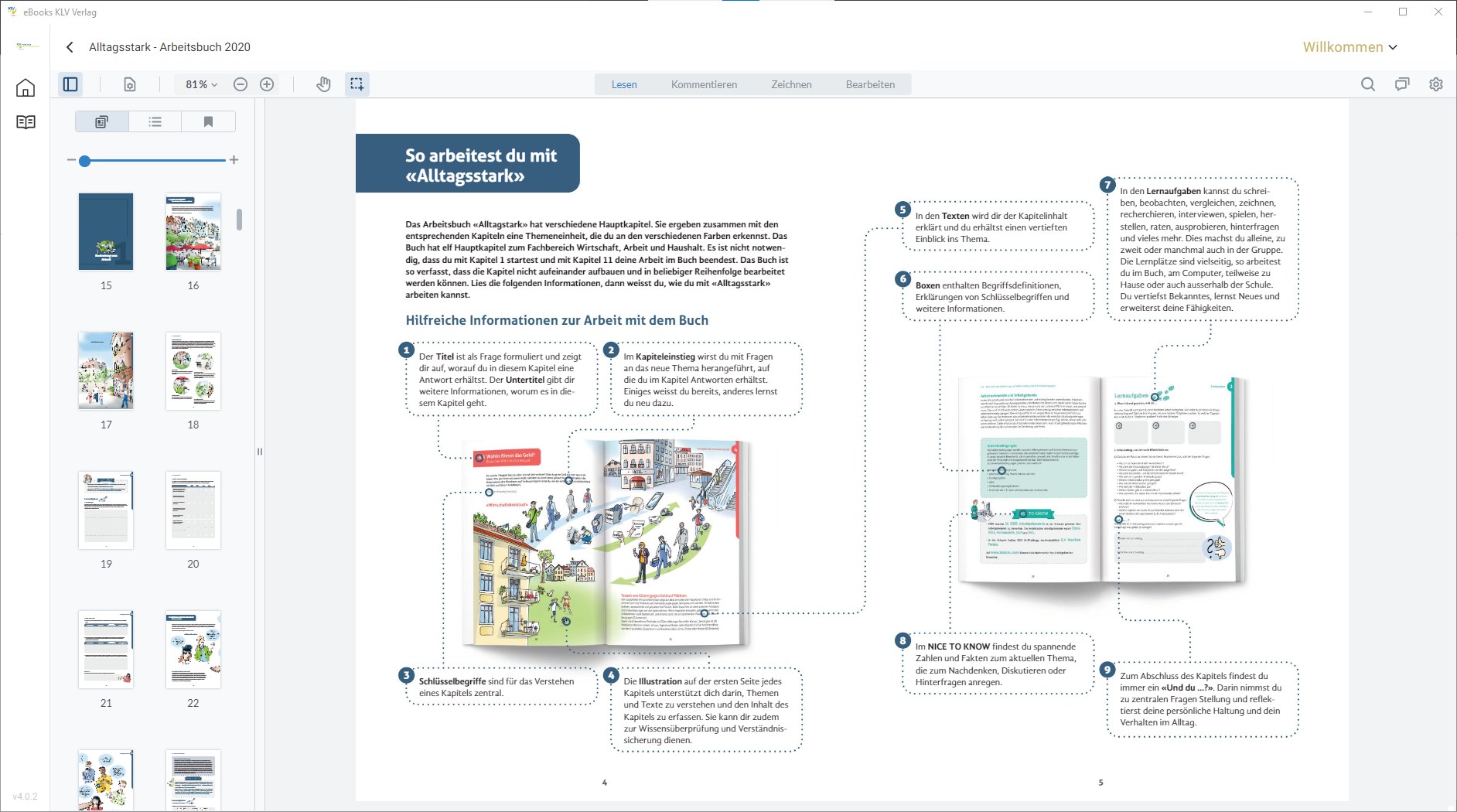The width and height of the screenshot is (1457, 812).
Task: Click the sidebar resize handle
Action: tap(260, 452)
